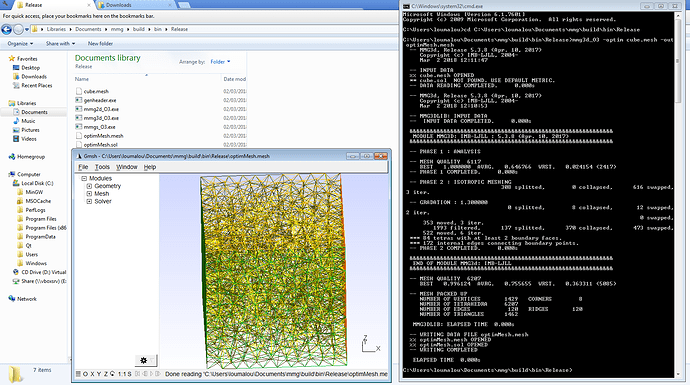Click the 1:1 scale reset button
The width and height of the screenshot is (690, 385).
point(122,374)
